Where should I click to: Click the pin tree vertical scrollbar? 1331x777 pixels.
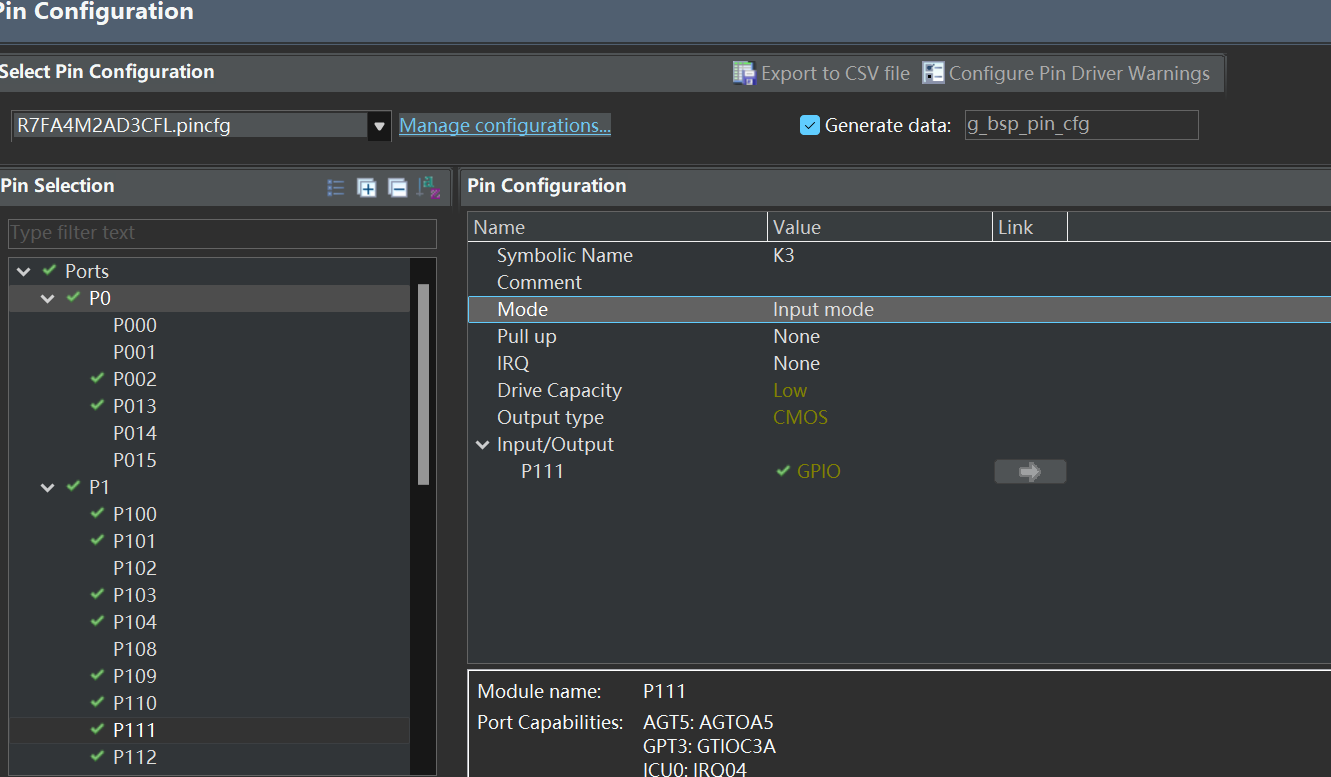point(423,385)
